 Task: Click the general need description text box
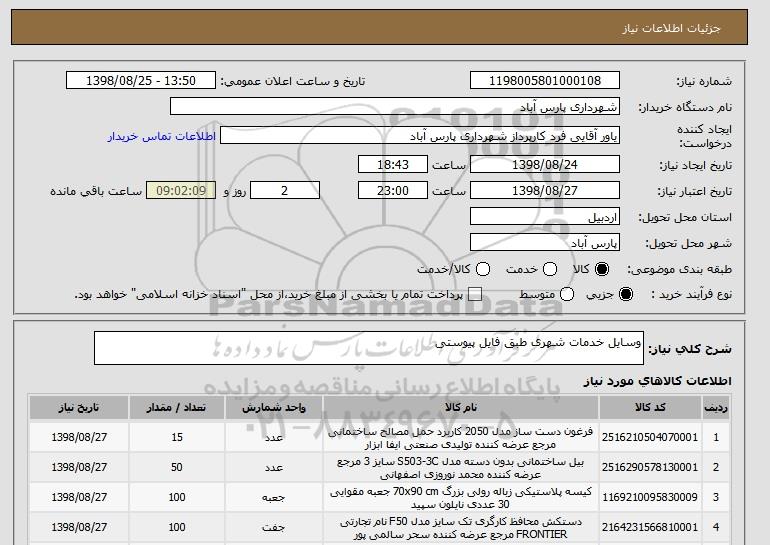click(369, 348)
